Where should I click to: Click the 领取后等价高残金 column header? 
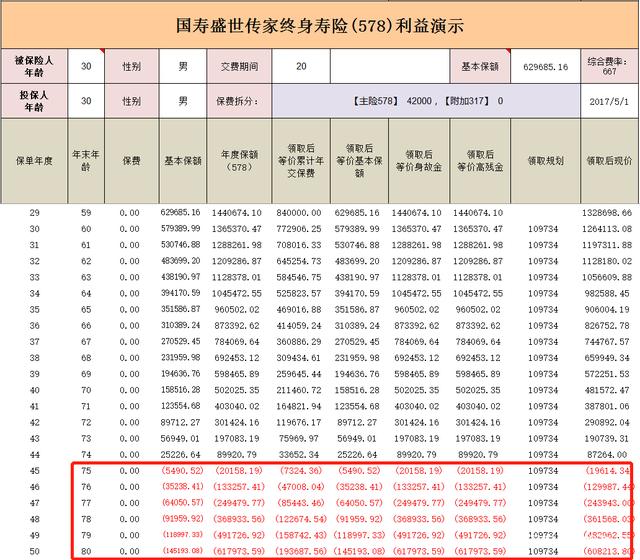pyautogui.click(x=480, y=161)
